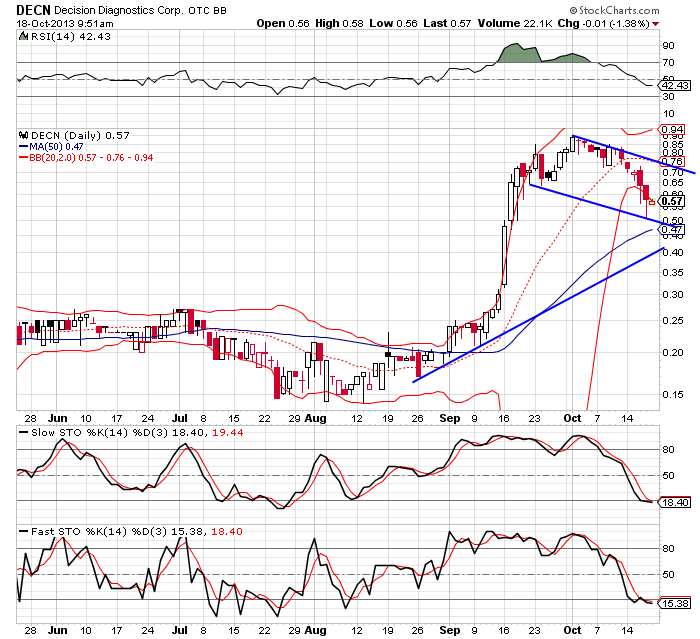Viewport: 700px width, 639px height.
Task: Click the OTC BB exchange label
Action: 207,10
